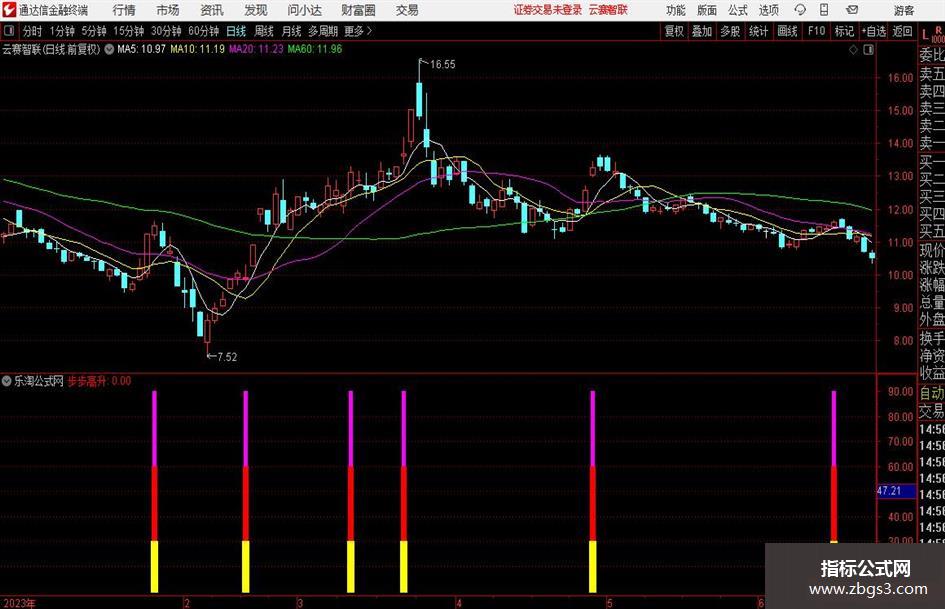Toggle the left panel icon beside 分时
Viewport: 945px width, 609px height.
pos(8,31)
